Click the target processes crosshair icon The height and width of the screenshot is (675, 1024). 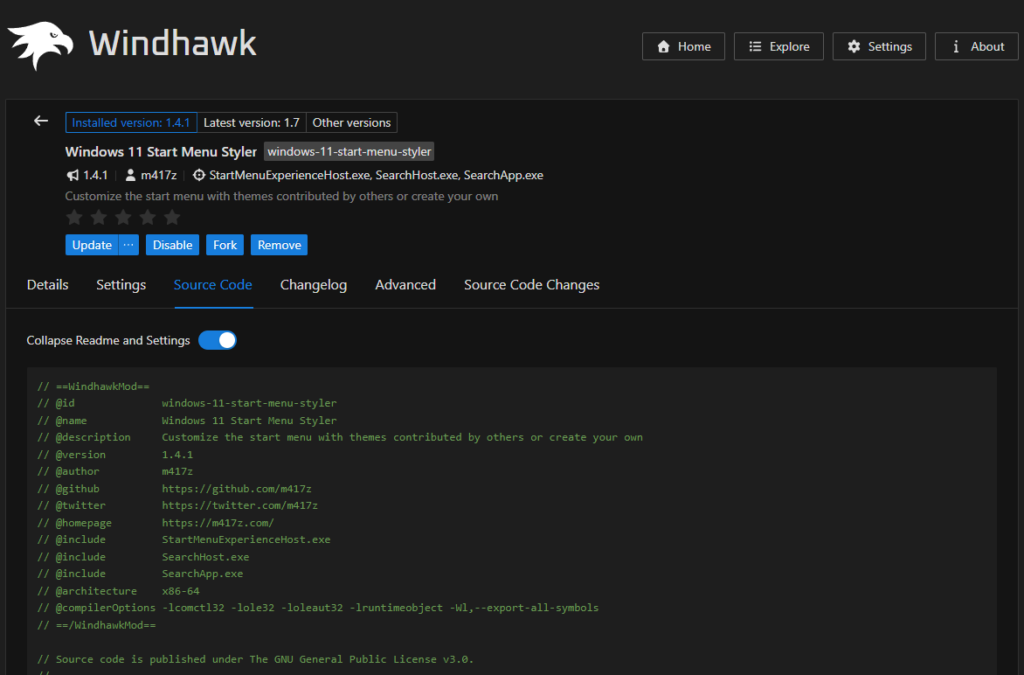[199, 175]
